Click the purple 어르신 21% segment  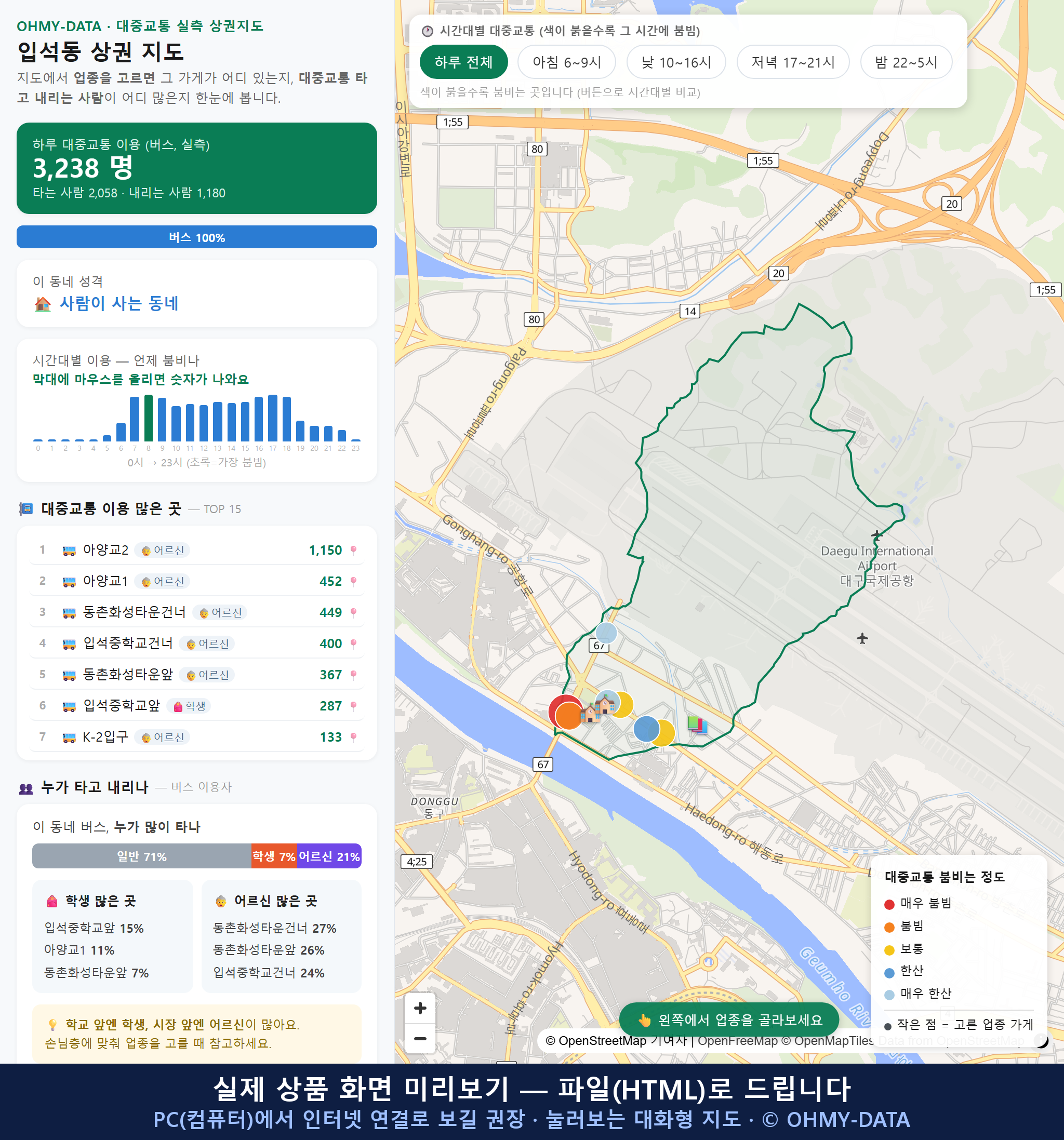tap(329, 856)
